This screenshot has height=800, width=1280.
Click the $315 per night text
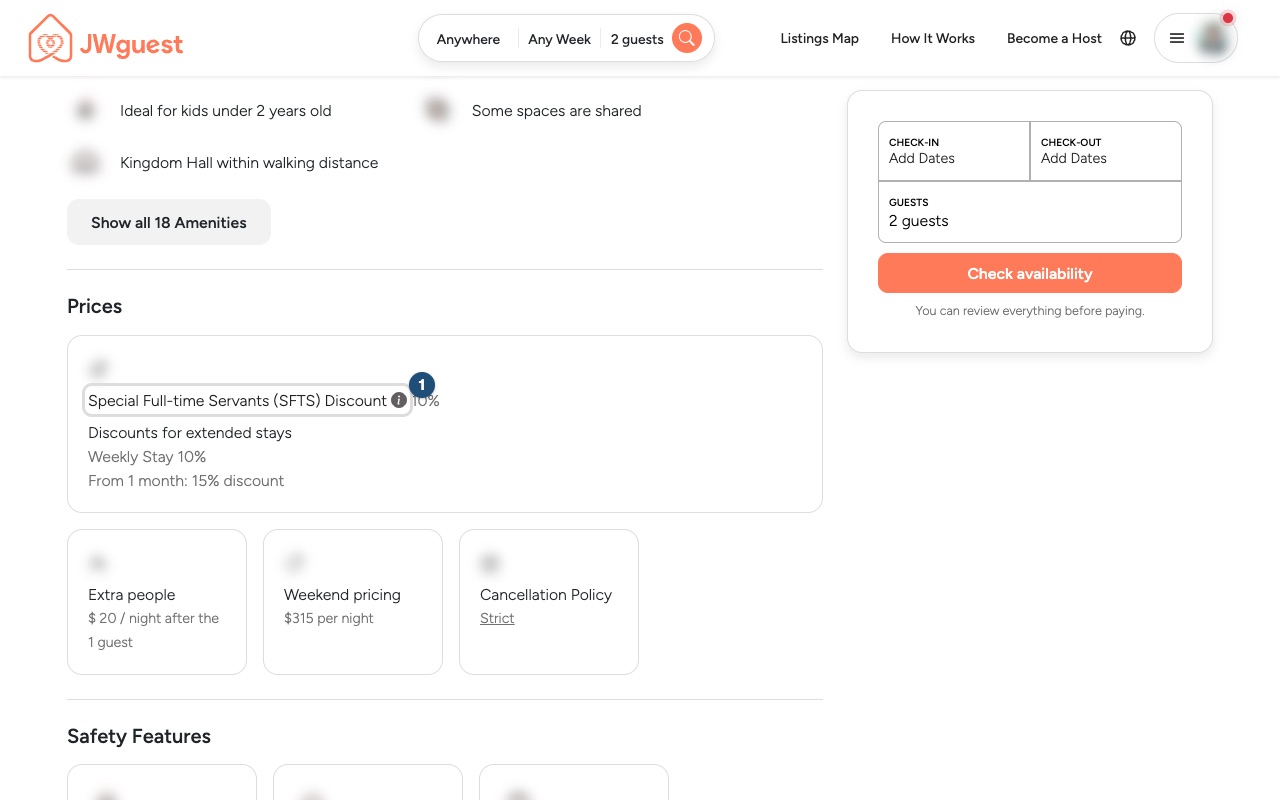click(329, 618)
